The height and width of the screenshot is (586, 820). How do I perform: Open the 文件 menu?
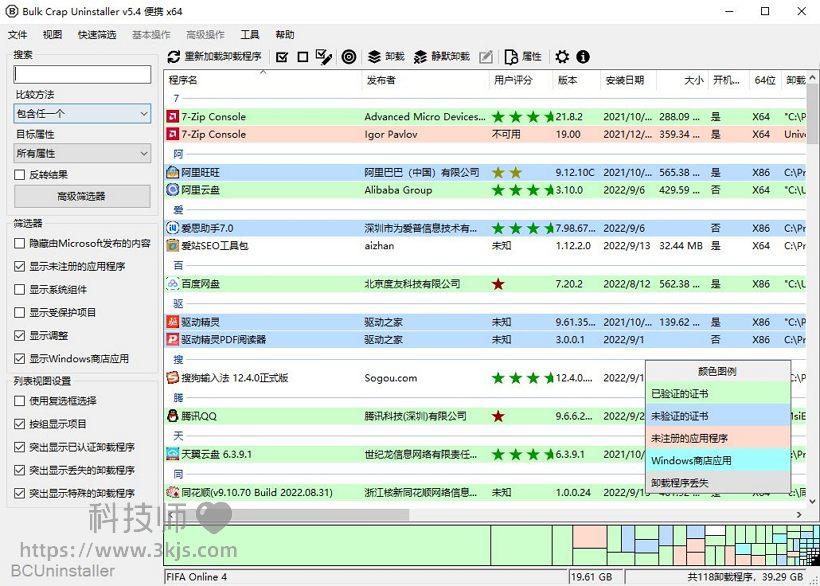pyautogui.click(x=17, y=35)
